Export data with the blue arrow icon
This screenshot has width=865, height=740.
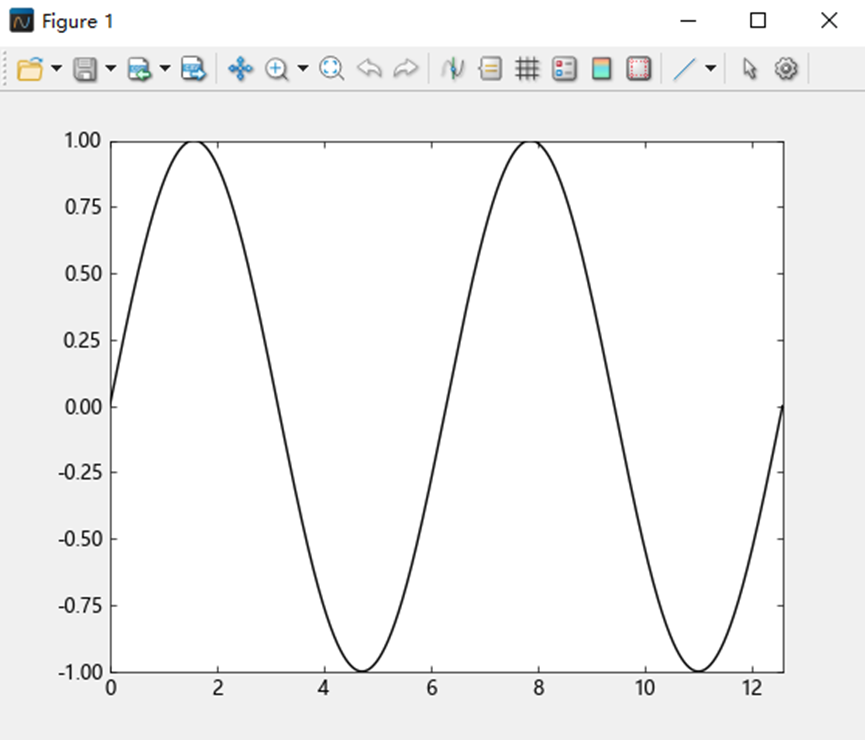[194, 69]
